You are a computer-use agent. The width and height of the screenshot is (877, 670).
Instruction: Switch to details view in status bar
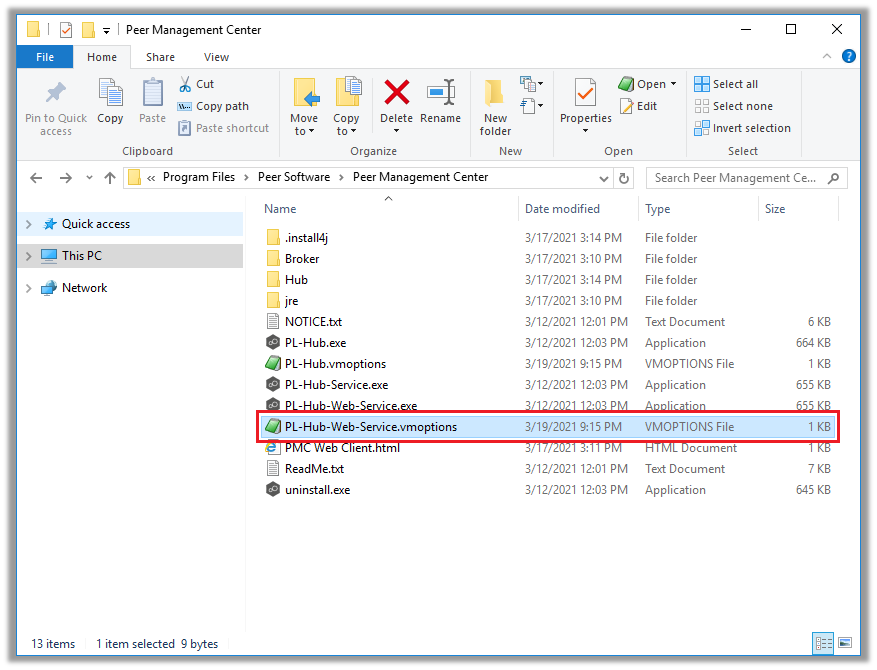point(823,644)
